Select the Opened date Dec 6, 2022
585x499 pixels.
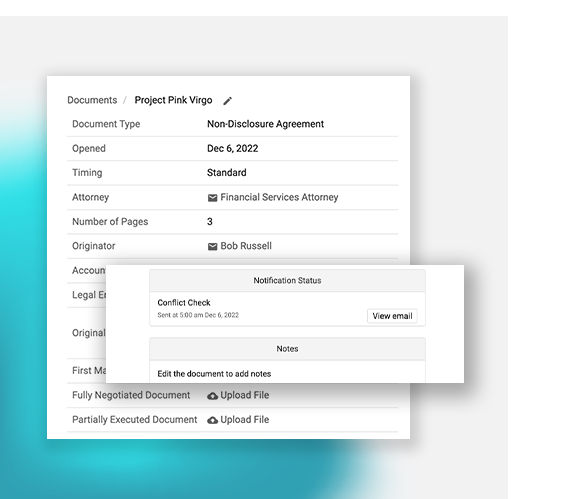(x=232, y=149)
